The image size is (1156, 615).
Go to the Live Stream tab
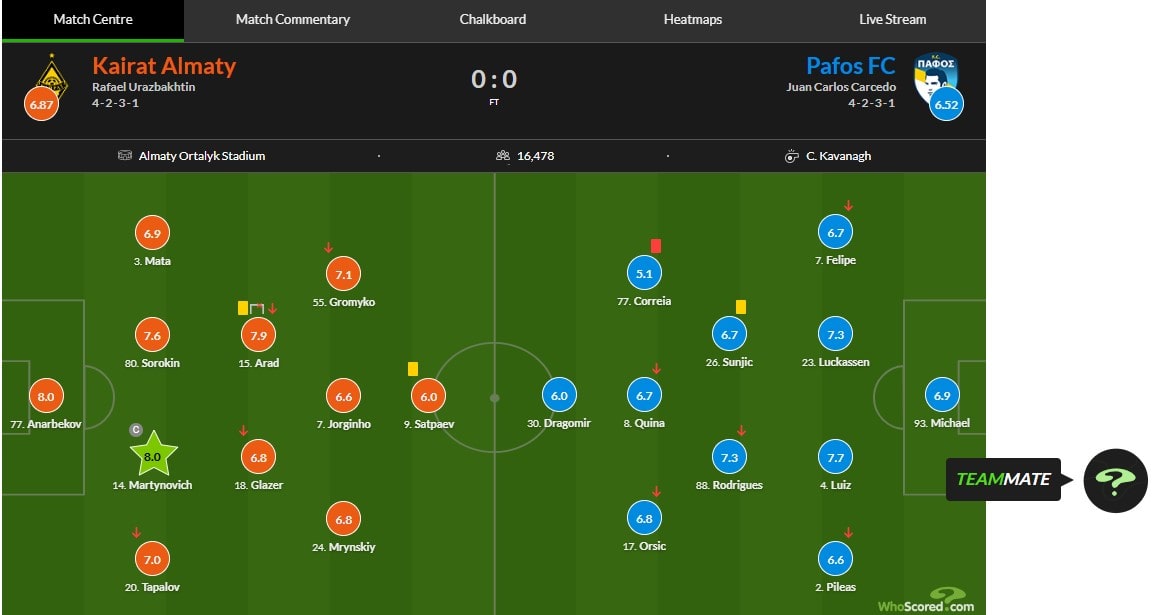coord(892,19)
